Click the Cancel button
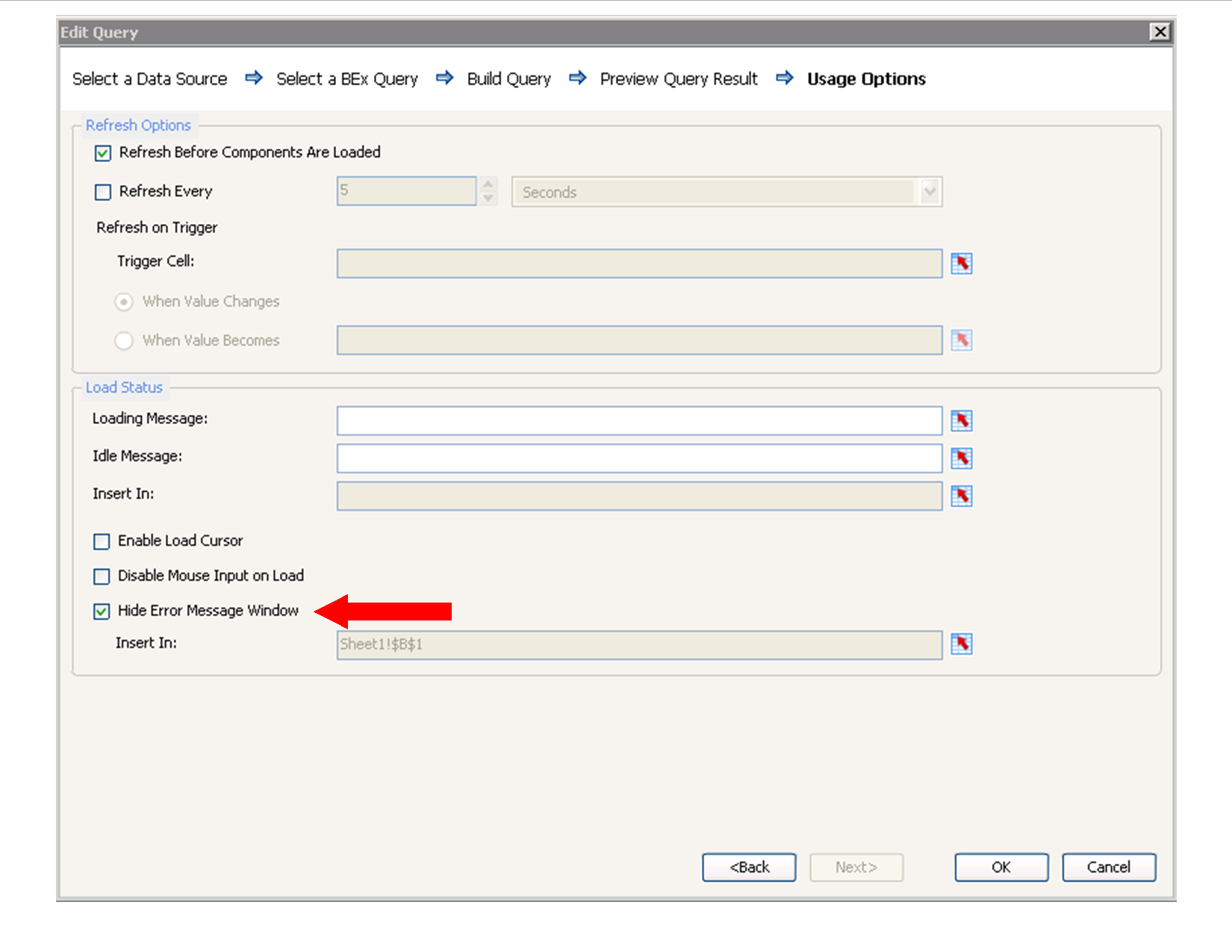 tap(1109, 868)
